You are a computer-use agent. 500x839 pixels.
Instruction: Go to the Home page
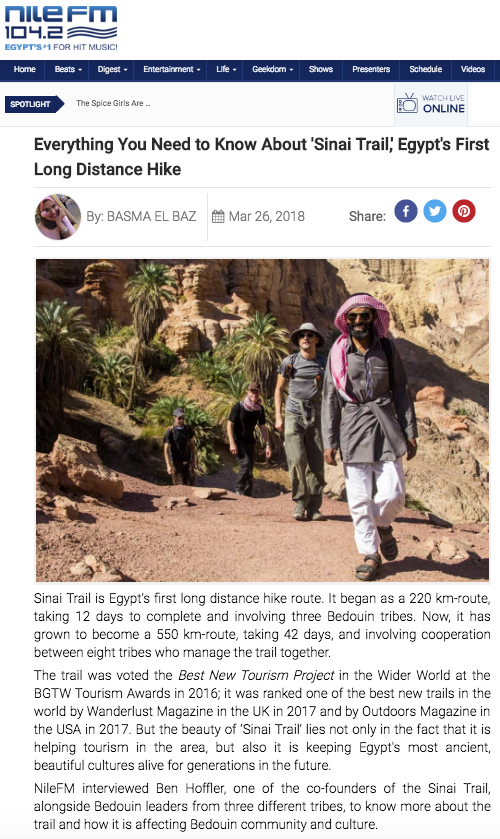coord(25,70)
